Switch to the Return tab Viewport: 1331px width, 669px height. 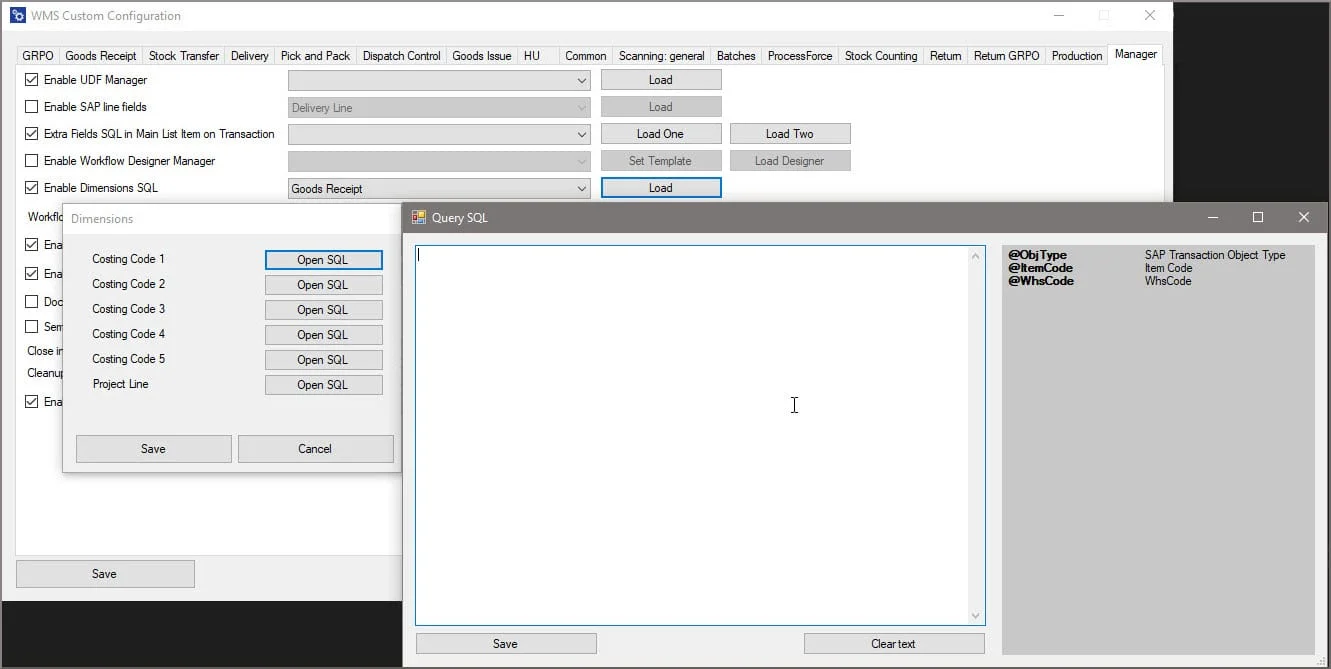click(946, 56)
